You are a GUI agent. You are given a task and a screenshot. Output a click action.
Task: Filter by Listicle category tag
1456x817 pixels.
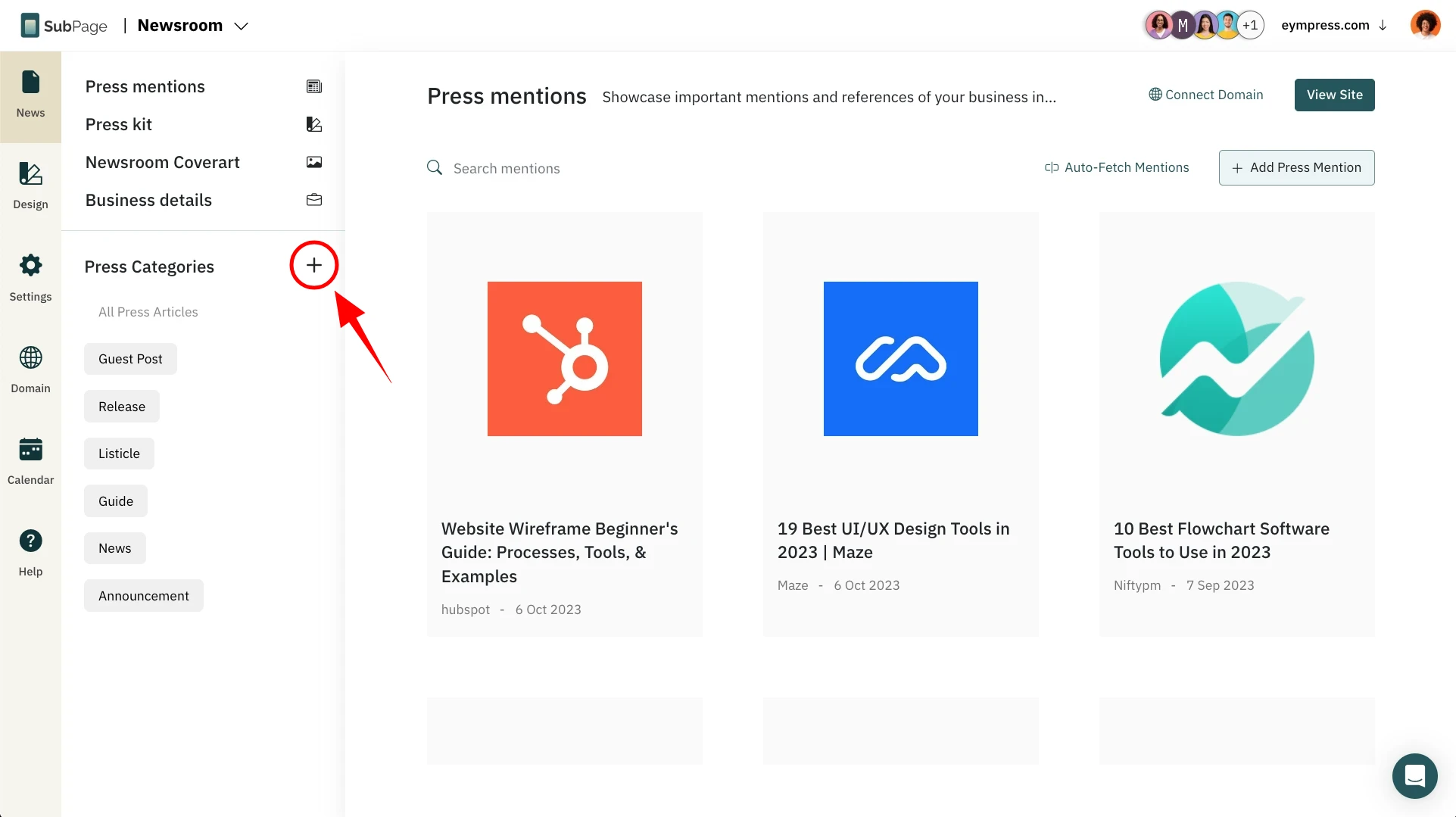[119, 454]
